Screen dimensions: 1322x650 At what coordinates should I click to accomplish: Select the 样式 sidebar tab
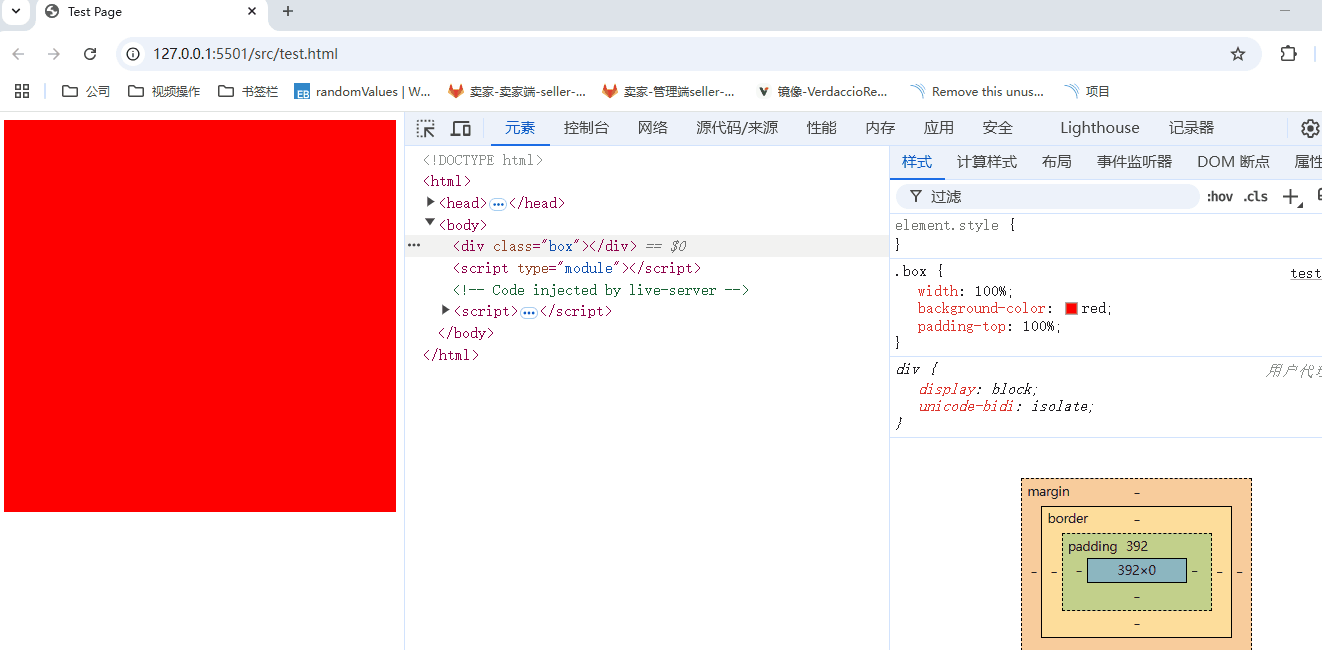[x=917, y=162]
